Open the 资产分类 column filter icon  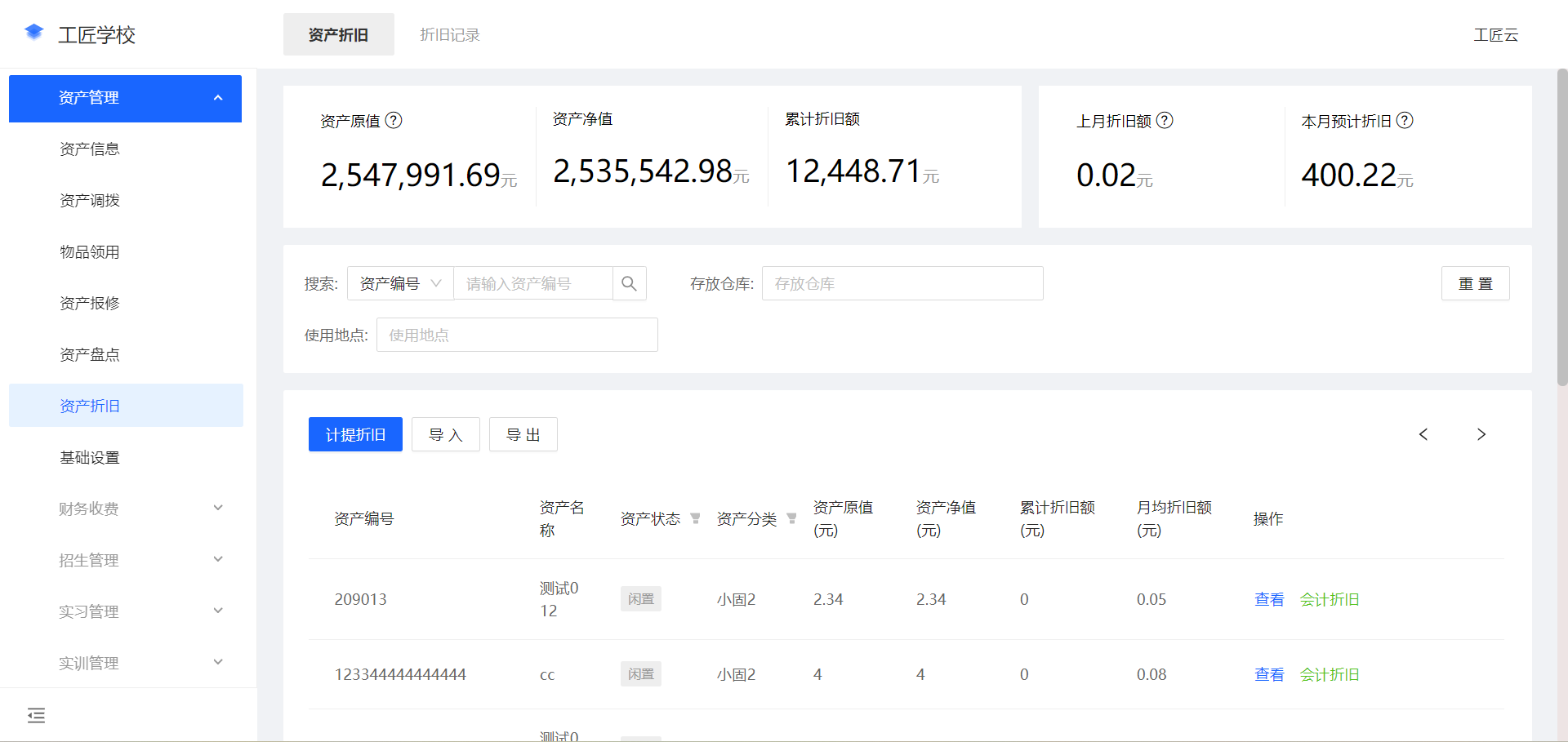click(x=791, y=518)
